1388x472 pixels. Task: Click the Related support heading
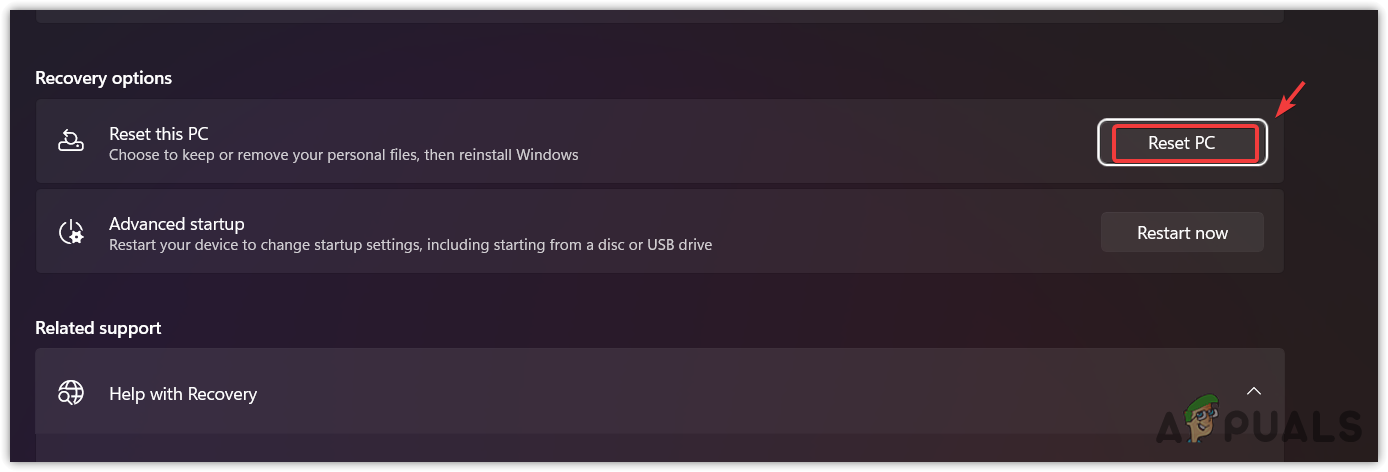(x=98, y=328)
